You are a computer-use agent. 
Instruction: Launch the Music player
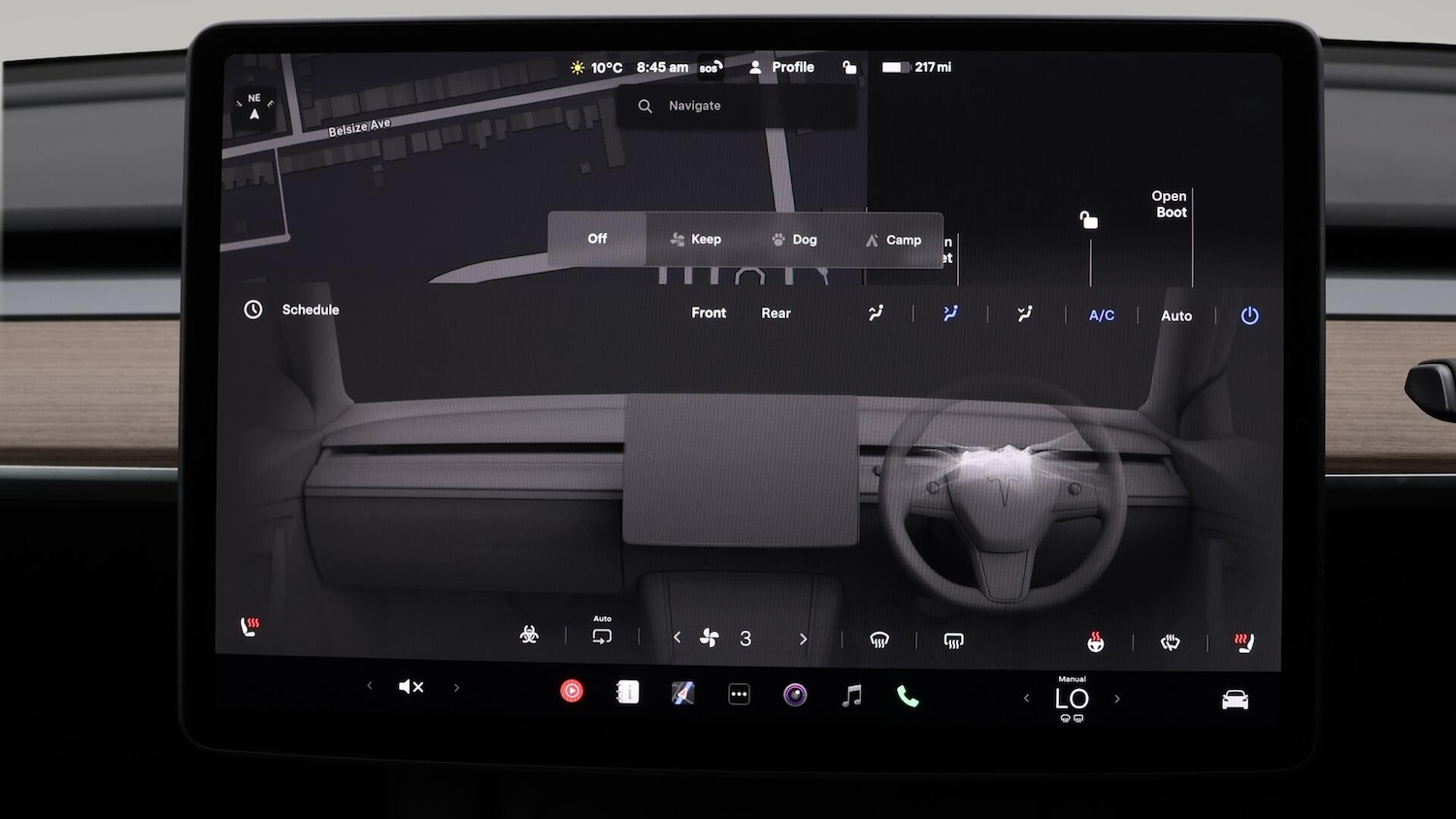tap(851, 695)
